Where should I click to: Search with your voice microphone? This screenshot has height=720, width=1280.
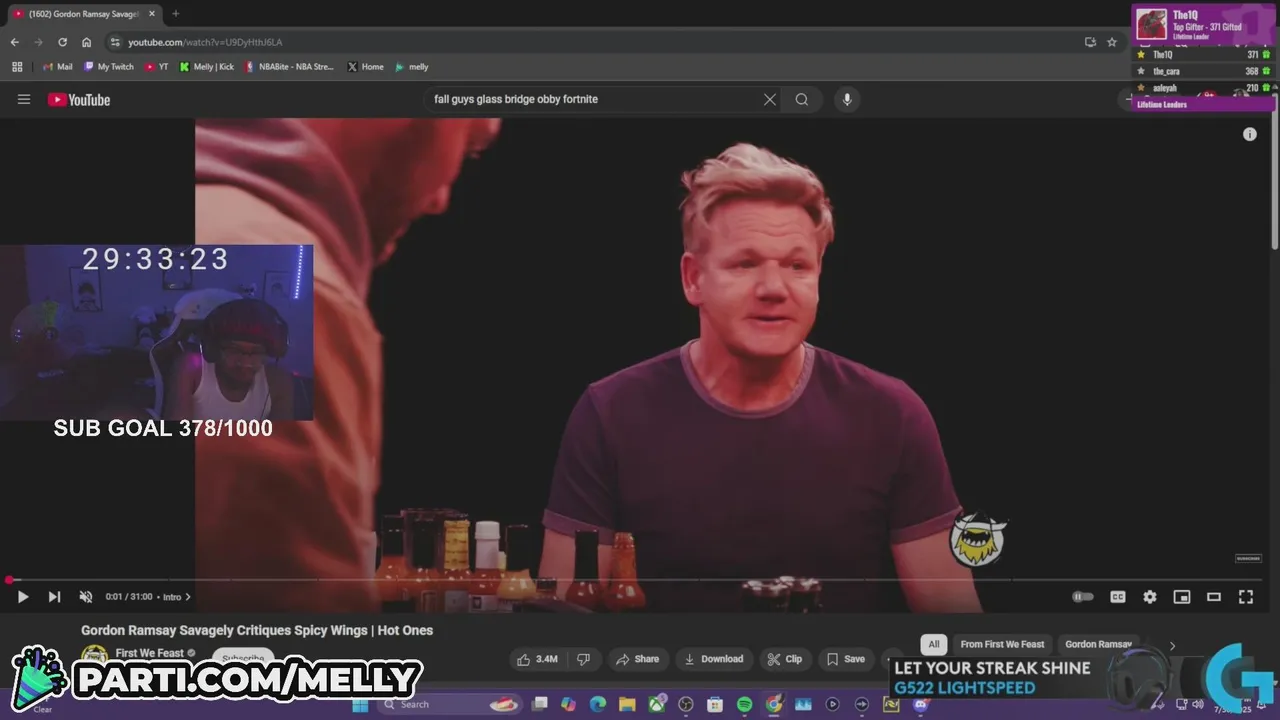847,99
